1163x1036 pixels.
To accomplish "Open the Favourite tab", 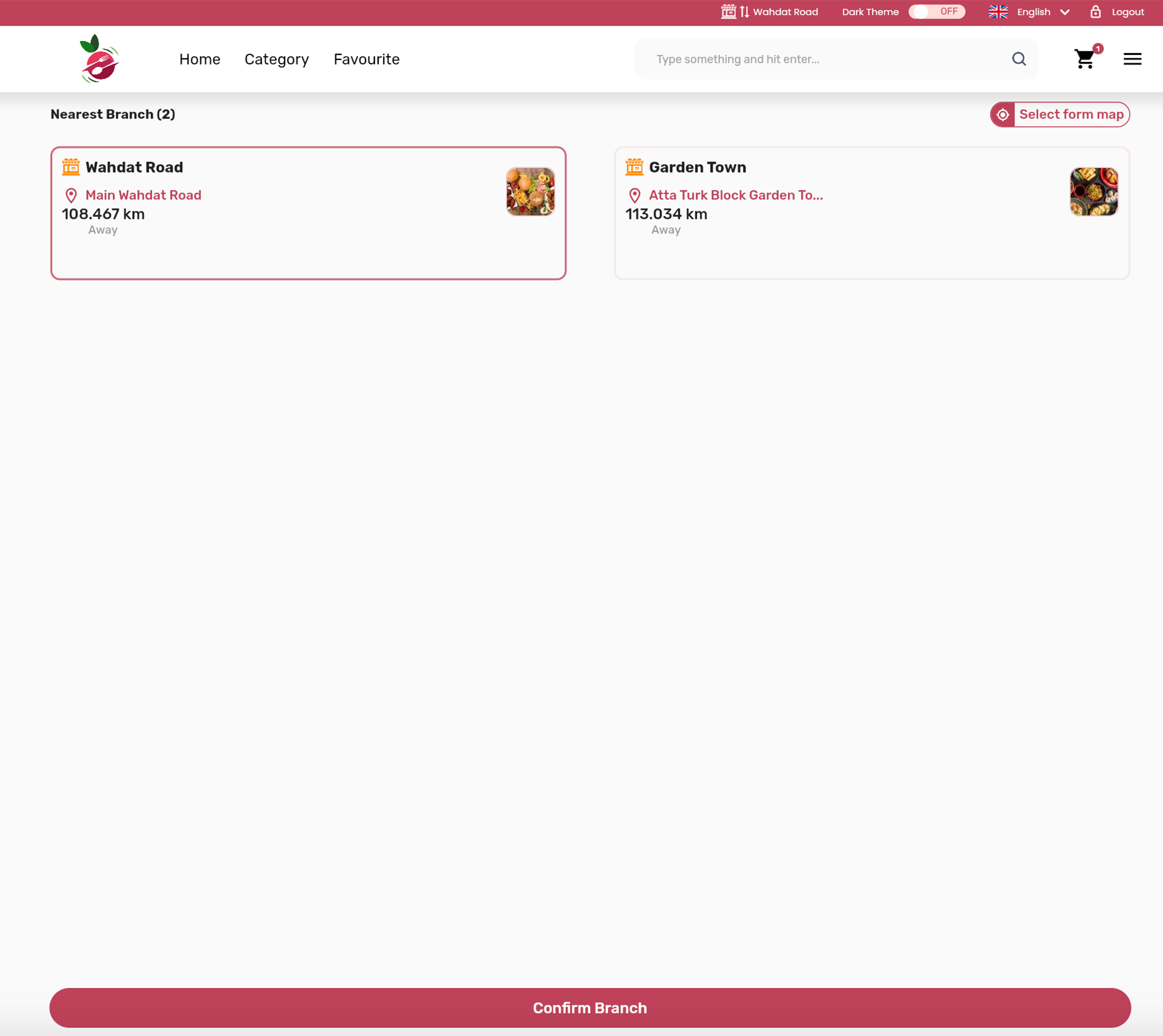I will (x=366, y=59).
